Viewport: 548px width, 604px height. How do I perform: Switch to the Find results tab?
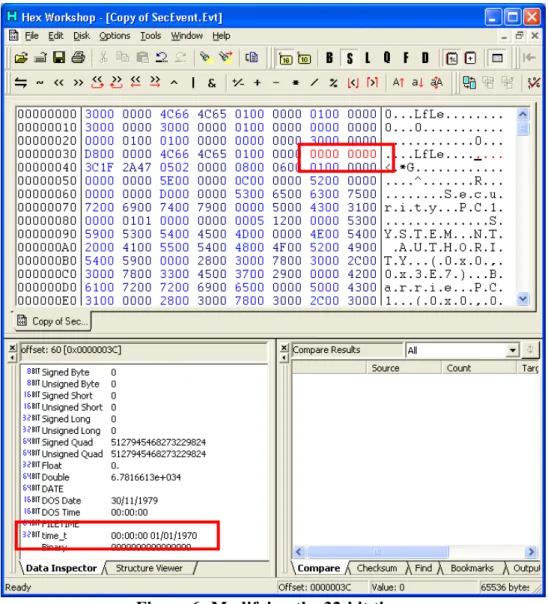tap(423, 568)
